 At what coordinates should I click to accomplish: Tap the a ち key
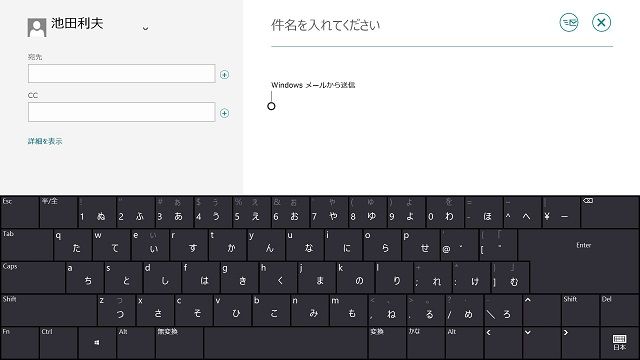(84, 277)
